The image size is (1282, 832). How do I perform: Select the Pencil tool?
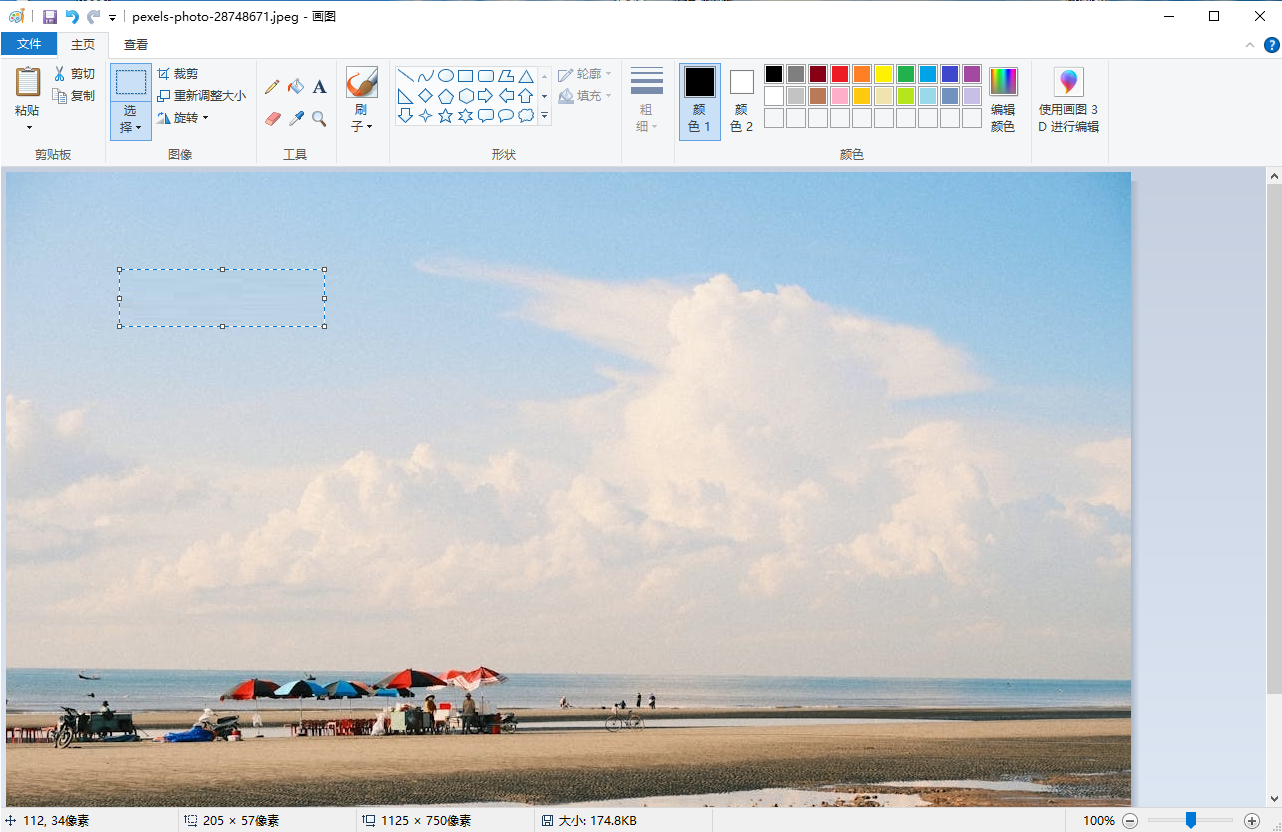coord(272,87)
